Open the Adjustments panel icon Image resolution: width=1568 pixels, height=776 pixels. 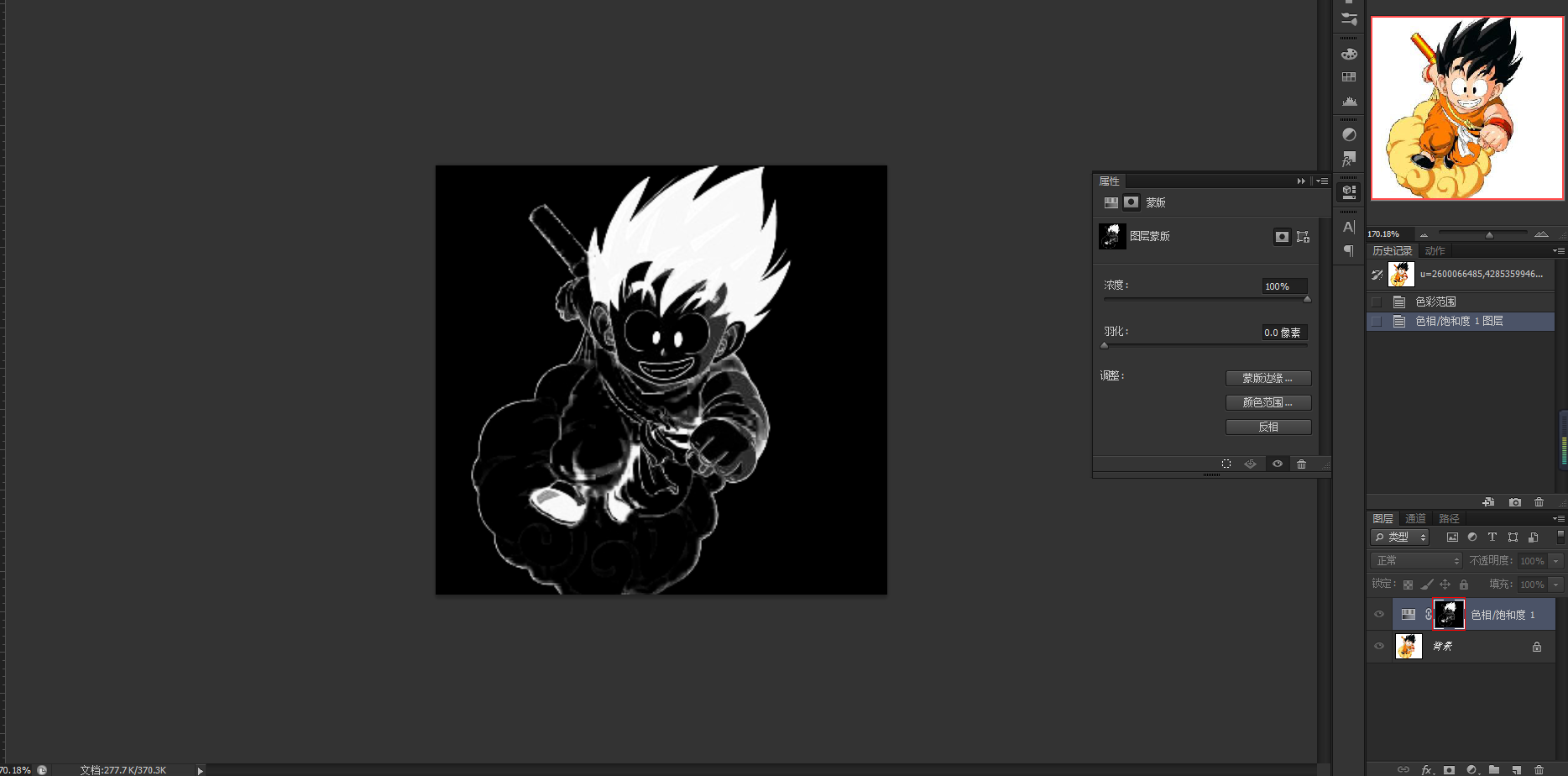(1349, 134)
